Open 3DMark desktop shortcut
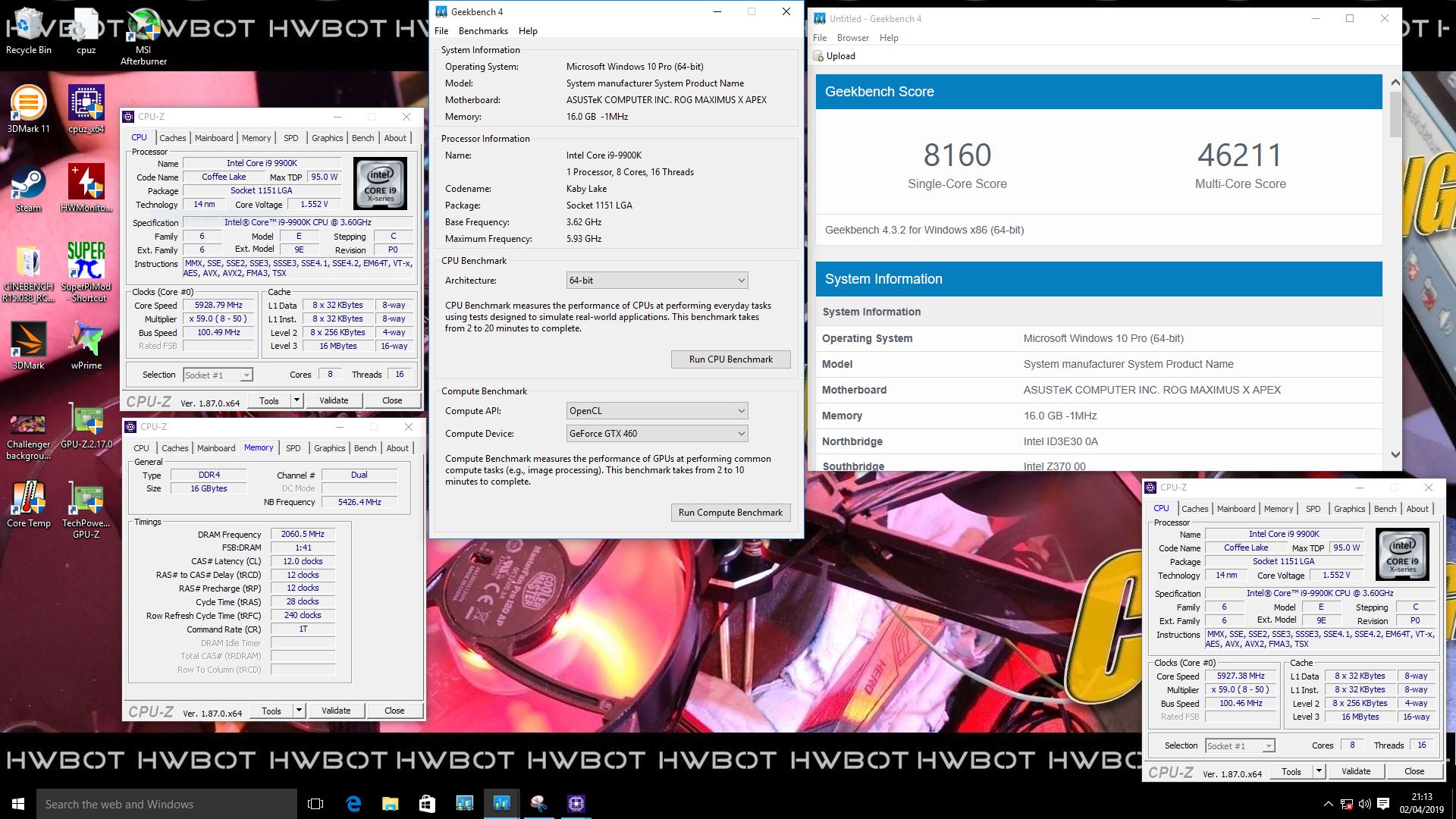The height and width of the screenshot is (819, 1456). click(28, 346)
